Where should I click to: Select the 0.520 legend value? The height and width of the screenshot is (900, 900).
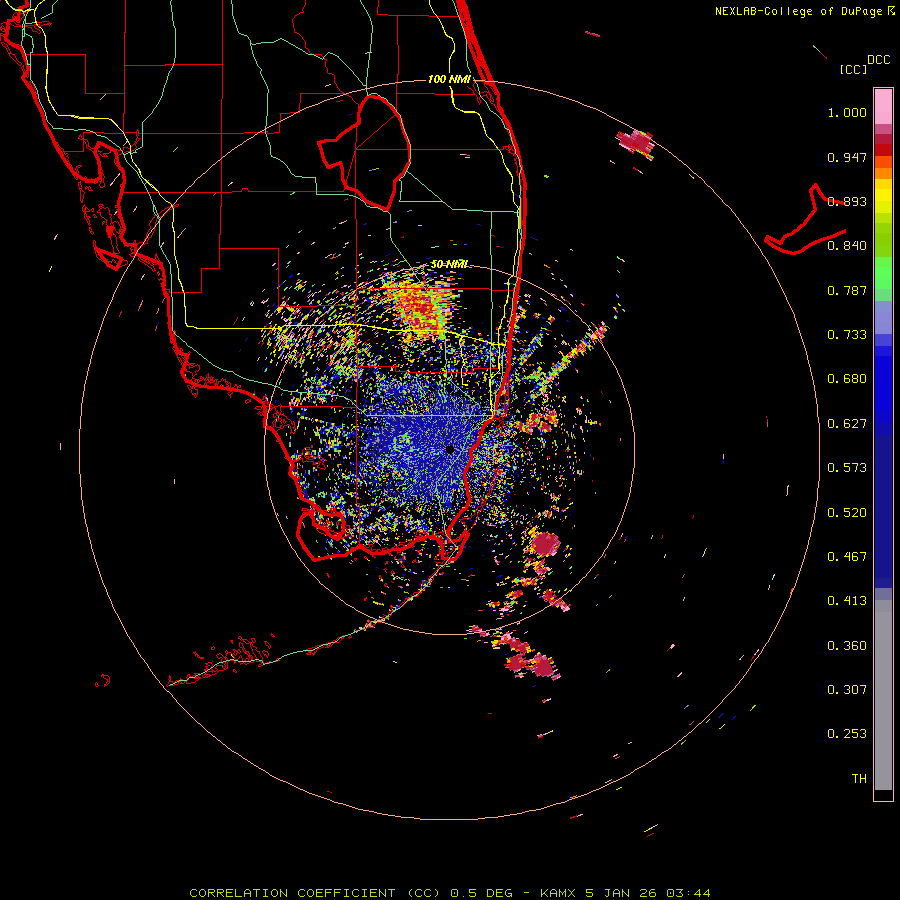click(847, 513)
